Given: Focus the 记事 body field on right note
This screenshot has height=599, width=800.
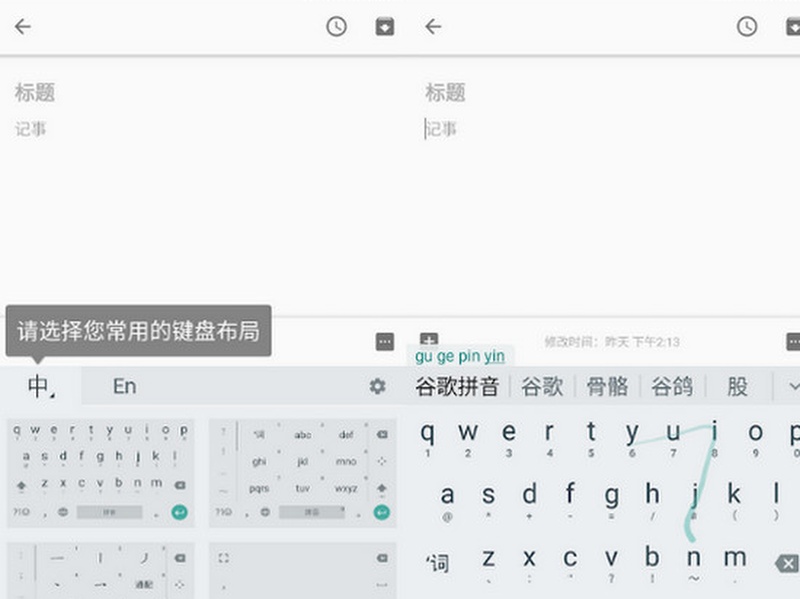Looking at the screenshot, I should 441,129.
